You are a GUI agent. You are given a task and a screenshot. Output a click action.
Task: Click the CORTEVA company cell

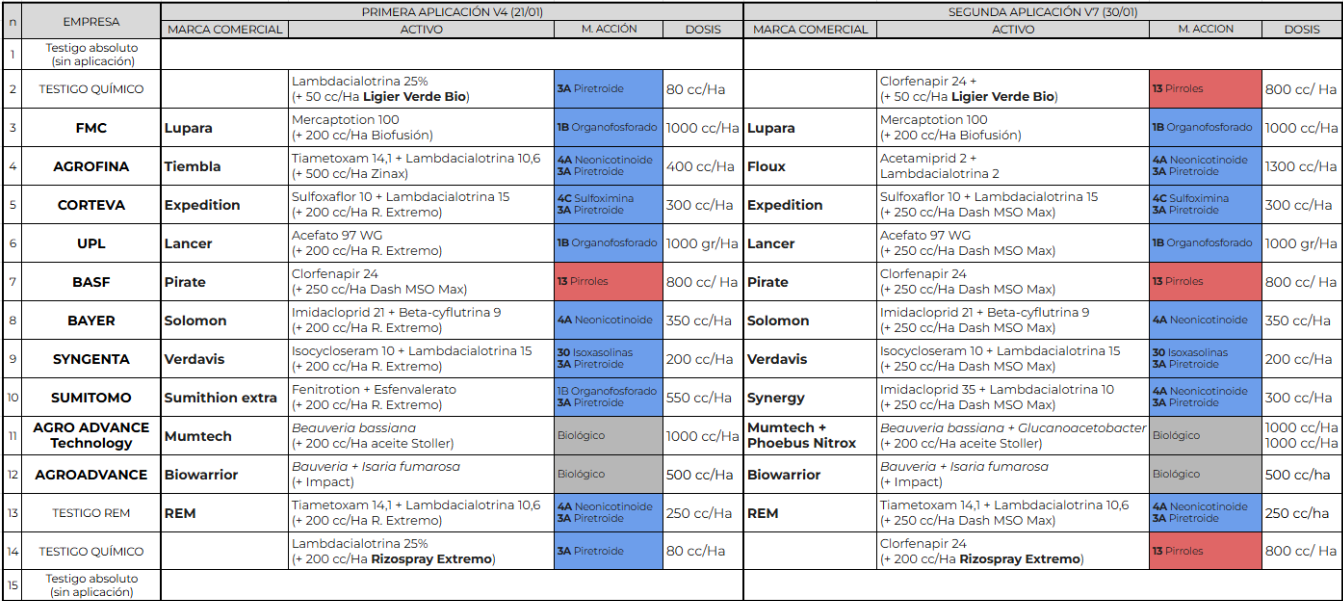[91, 205]
